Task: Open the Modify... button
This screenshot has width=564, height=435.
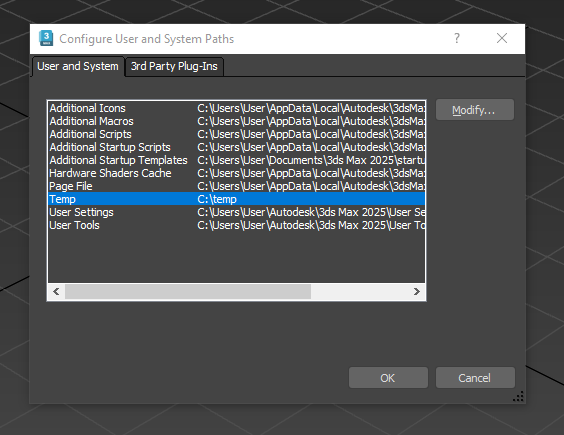Action: point(474,110)
